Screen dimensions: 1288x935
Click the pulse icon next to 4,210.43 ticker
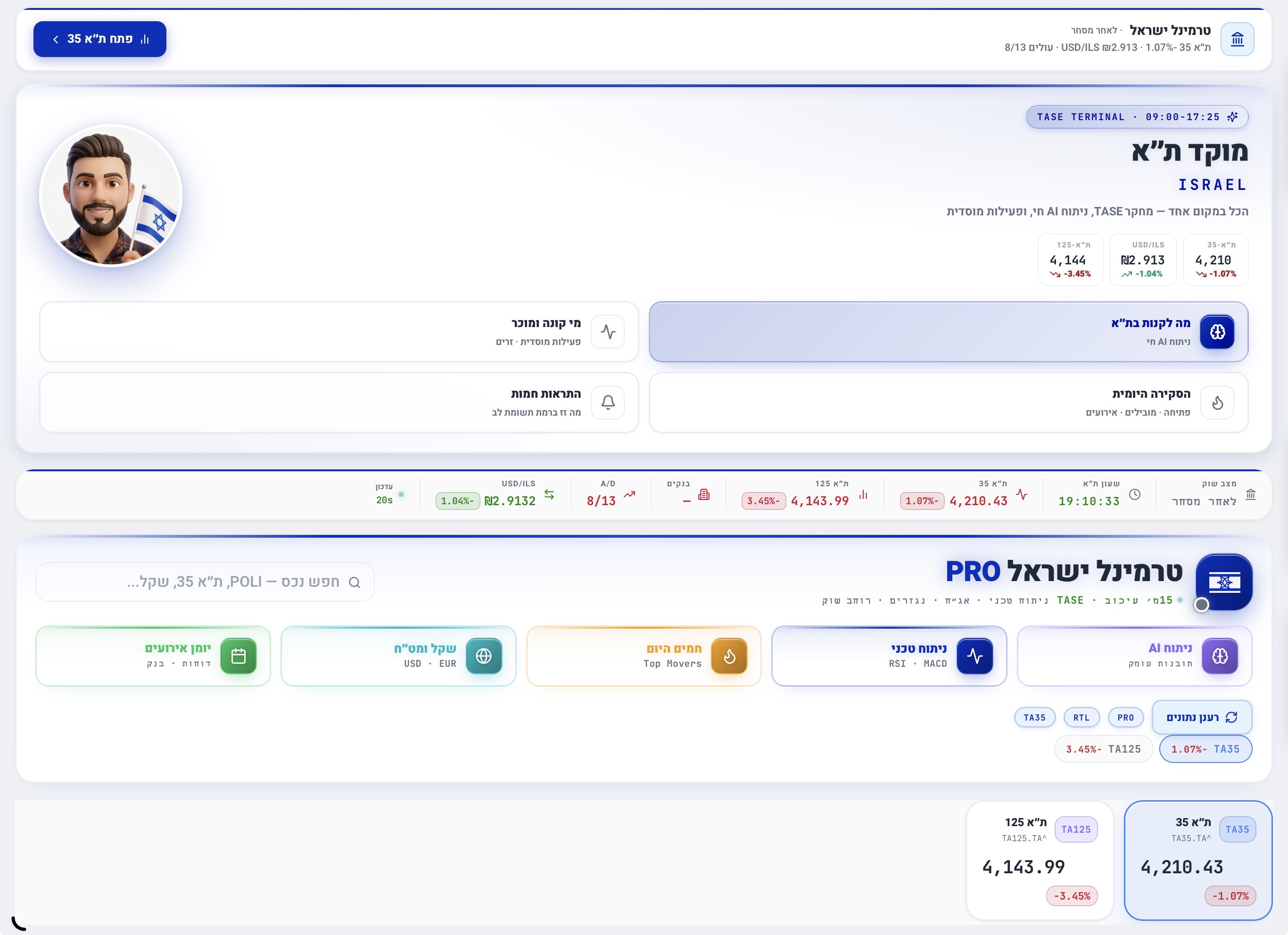tap(1022, 494)
